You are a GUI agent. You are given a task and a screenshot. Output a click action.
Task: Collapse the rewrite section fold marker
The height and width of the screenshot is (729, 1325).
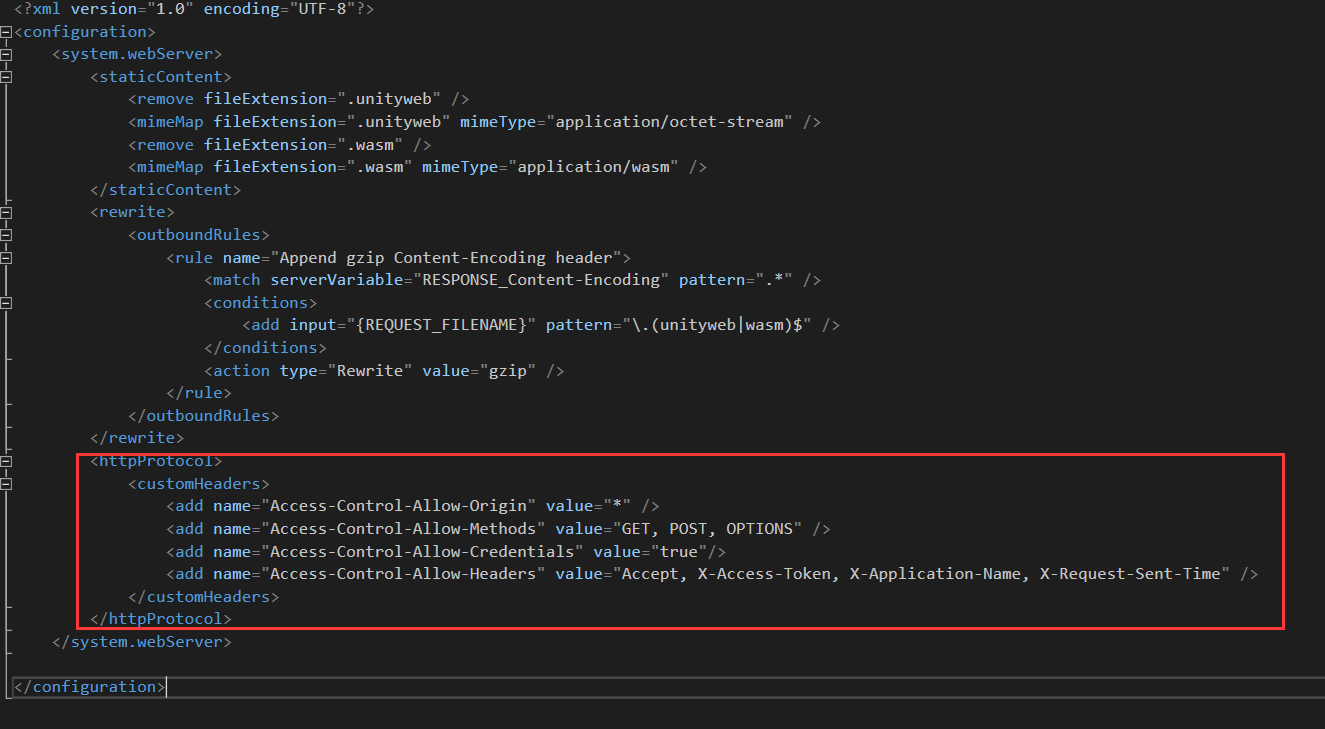click(x=6, y=212)
